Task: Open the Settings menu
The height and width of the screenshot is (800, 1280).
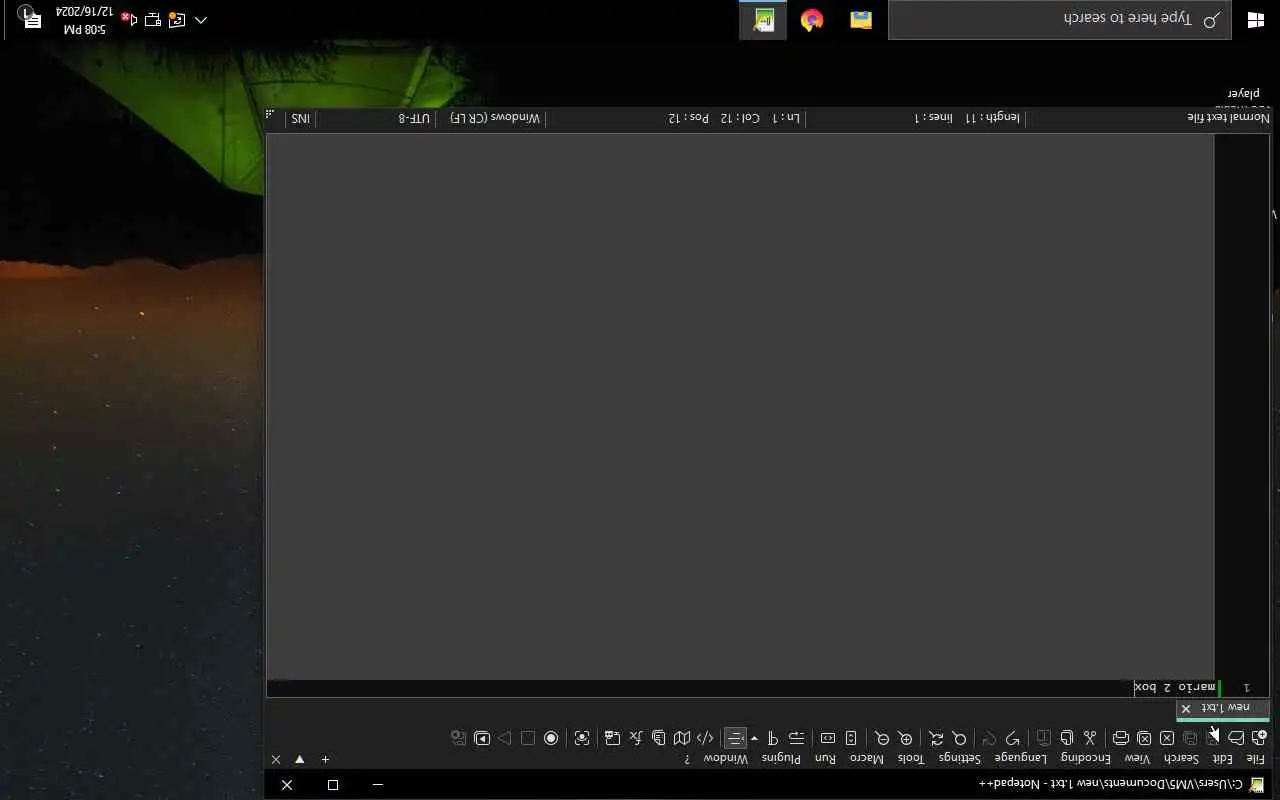Action: (960, 758)
